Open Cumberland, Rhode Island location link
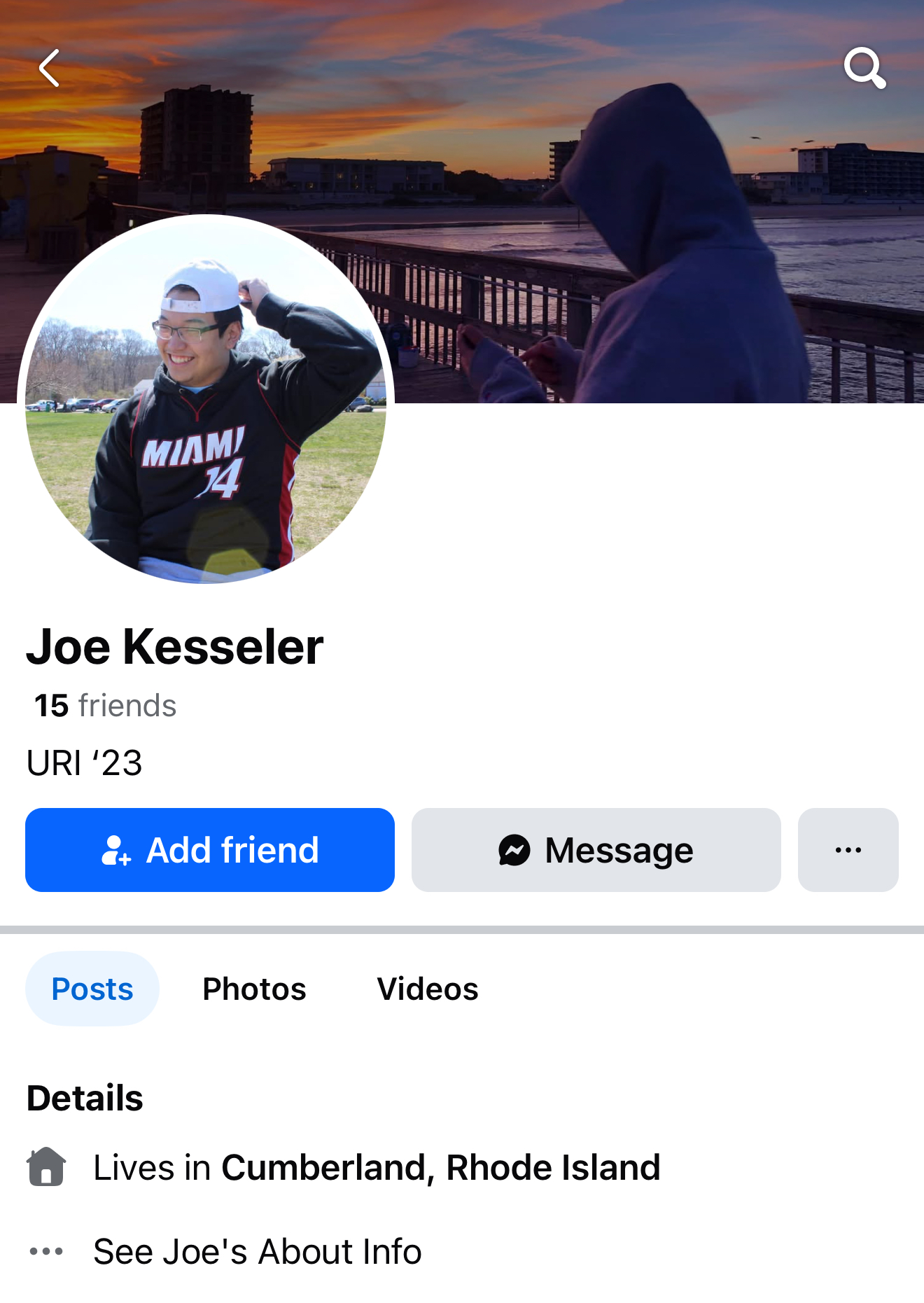The image size is (924, 1303). point(441,1167)
